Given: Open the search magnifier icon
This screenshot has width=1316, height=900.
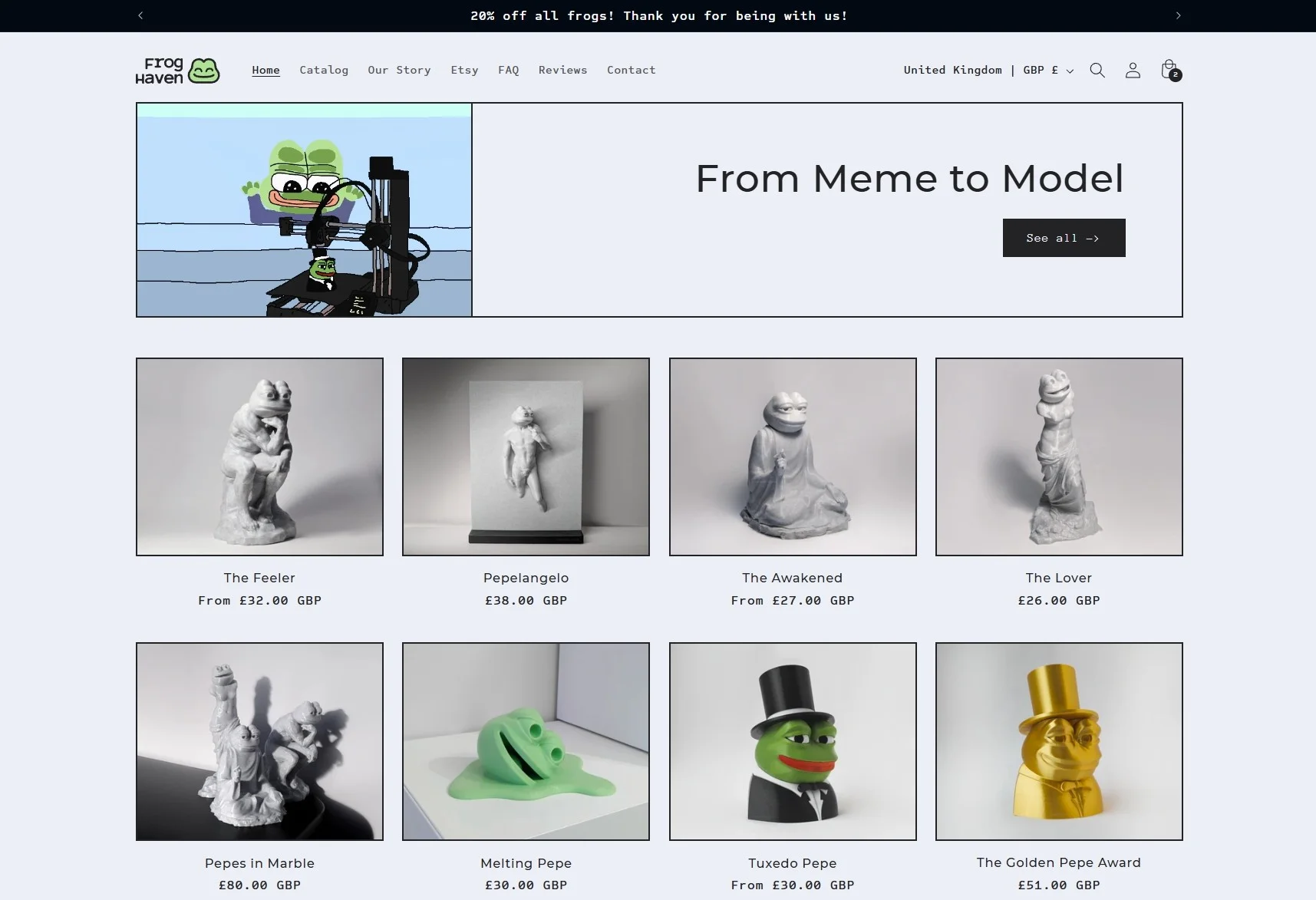Looking at the screenshot, I should pos(1097,71).
